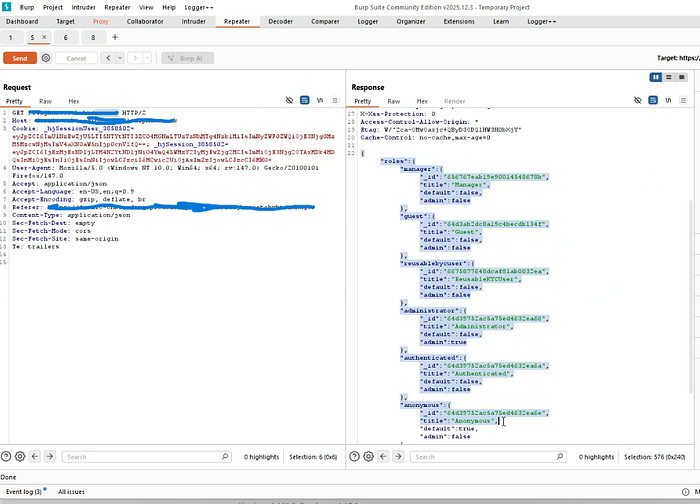The width and height of the screenshot is (700, 504).
Task: Switch request view to Hex
Action: 74,101
